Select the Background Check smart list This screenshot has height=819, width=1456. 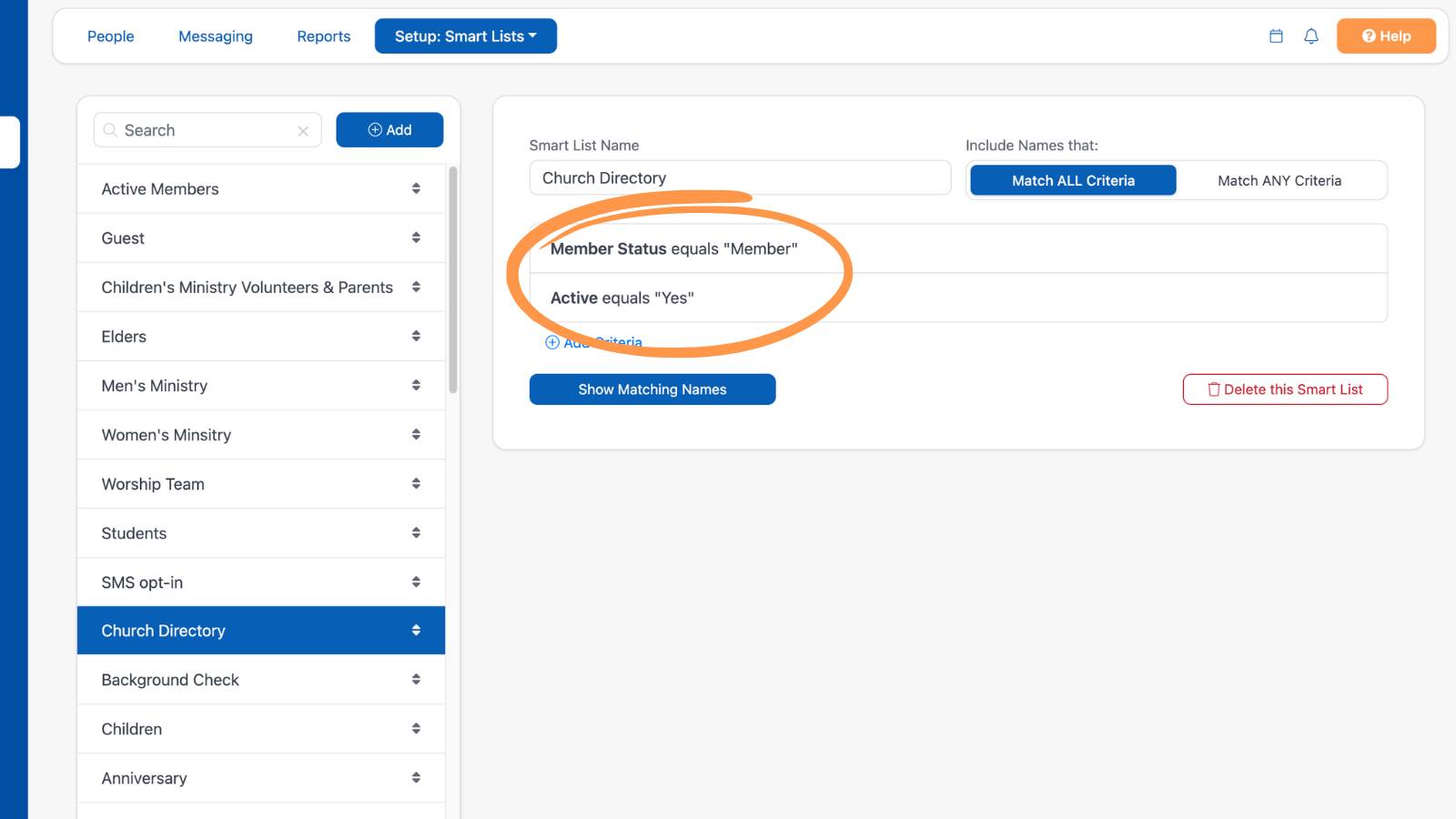[261, 679]
